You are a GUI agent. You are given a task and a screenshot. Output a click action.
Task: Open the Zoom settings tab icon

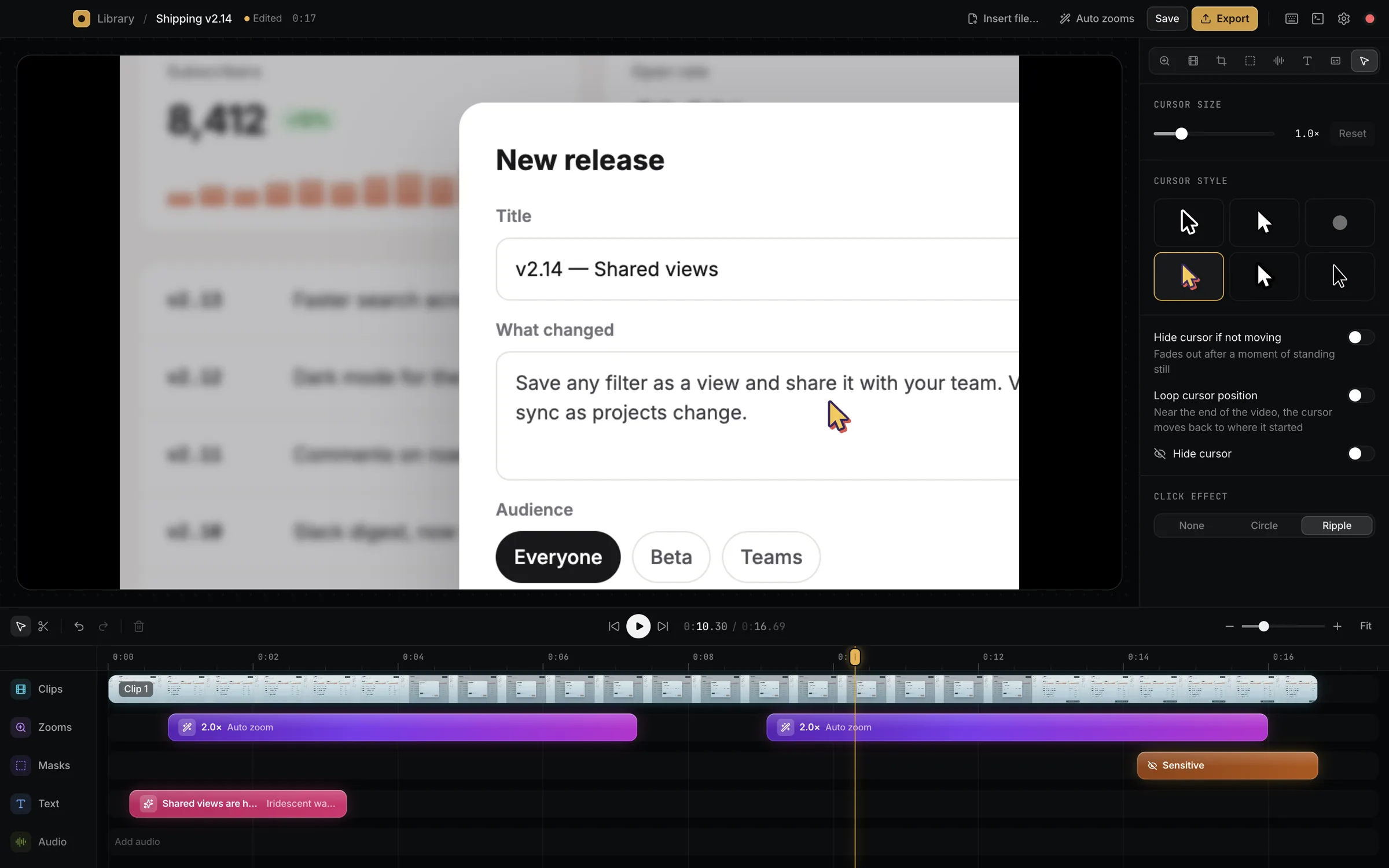1164,61
